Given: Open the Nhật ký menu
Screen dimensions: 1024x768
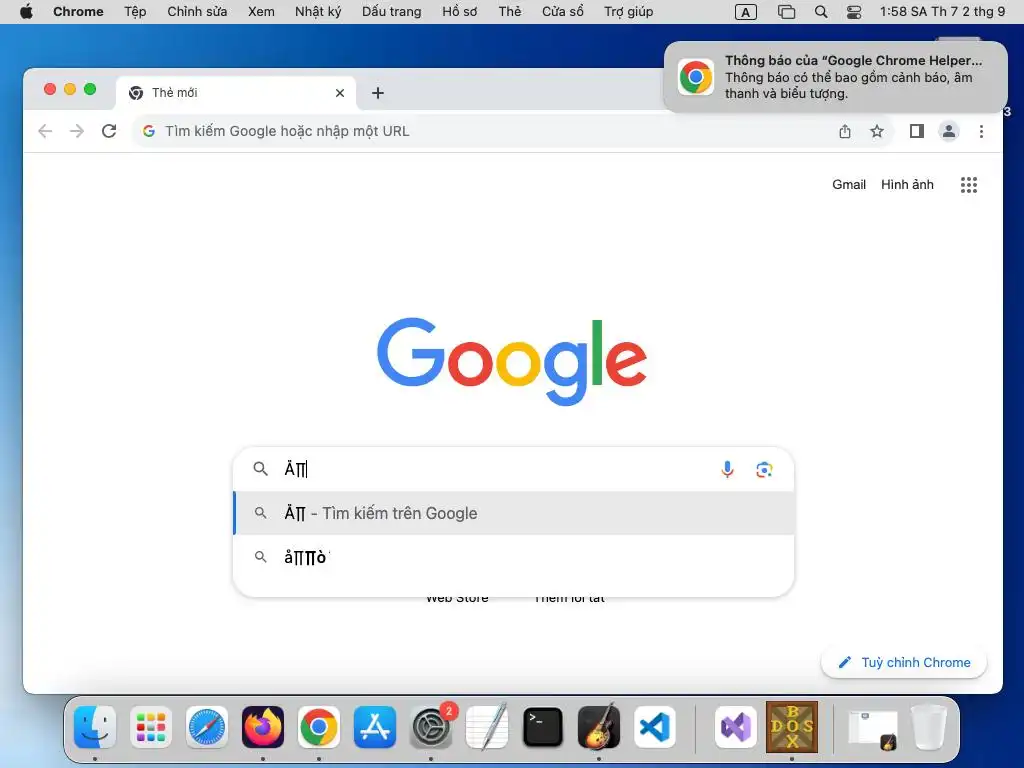Looking at the screenshot, I should (318, 12).
